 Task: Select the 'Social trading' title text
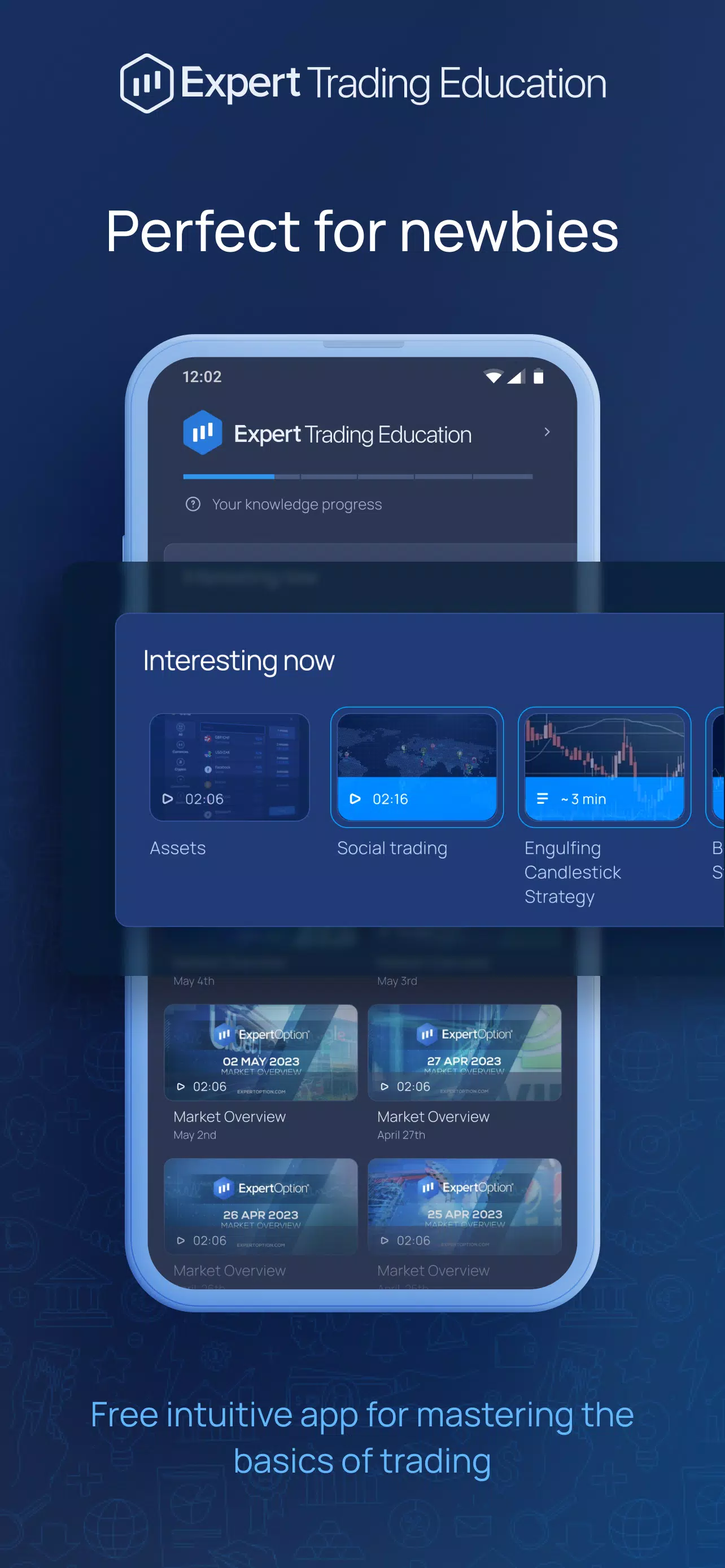click(x=392, y=848)
